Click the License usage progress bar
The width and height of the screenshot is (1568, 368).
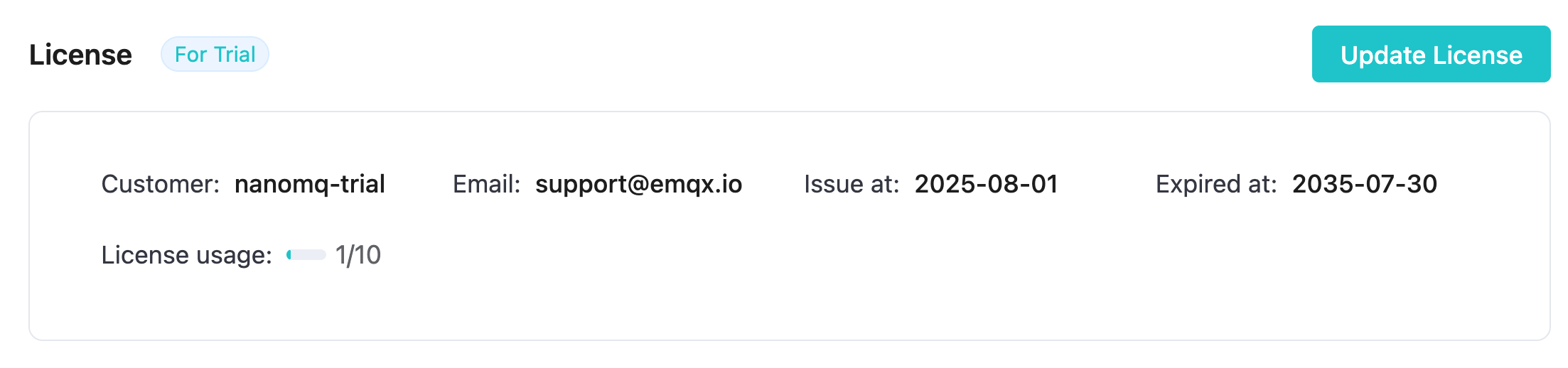tap(306, 254)
